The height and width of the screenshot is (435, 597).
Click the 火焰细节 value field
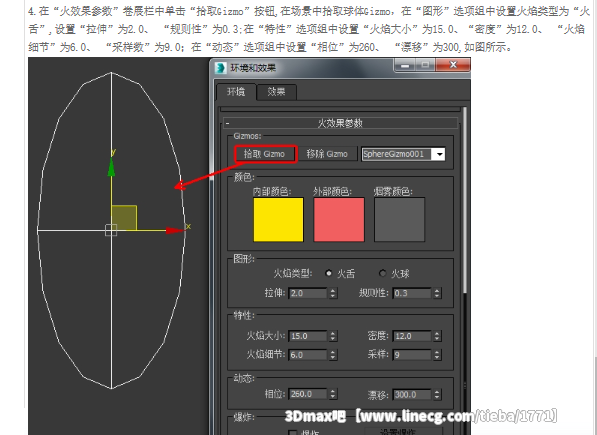tap(308, 355)
